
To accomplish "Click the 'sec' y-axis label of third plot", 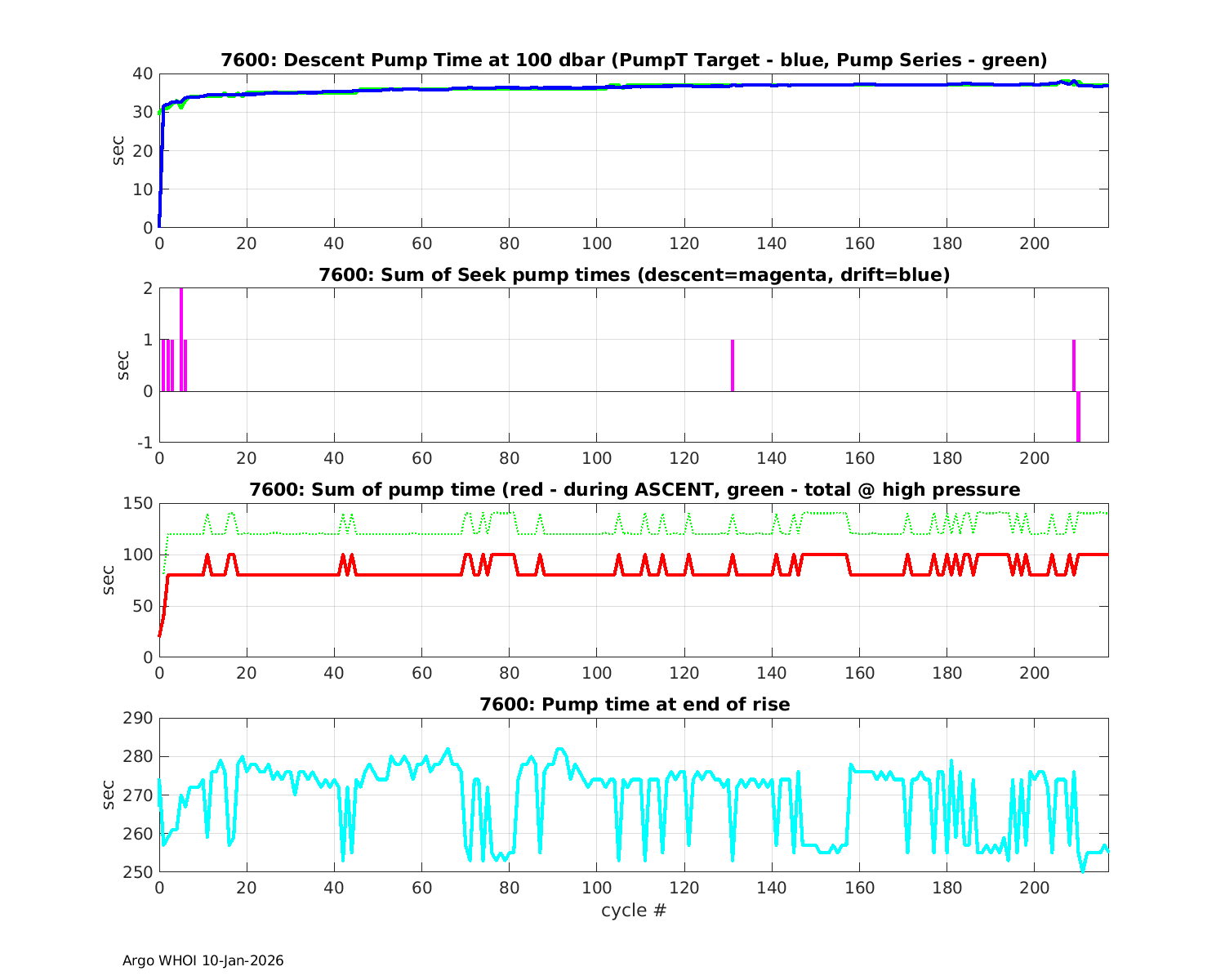I will coord(109,580).
